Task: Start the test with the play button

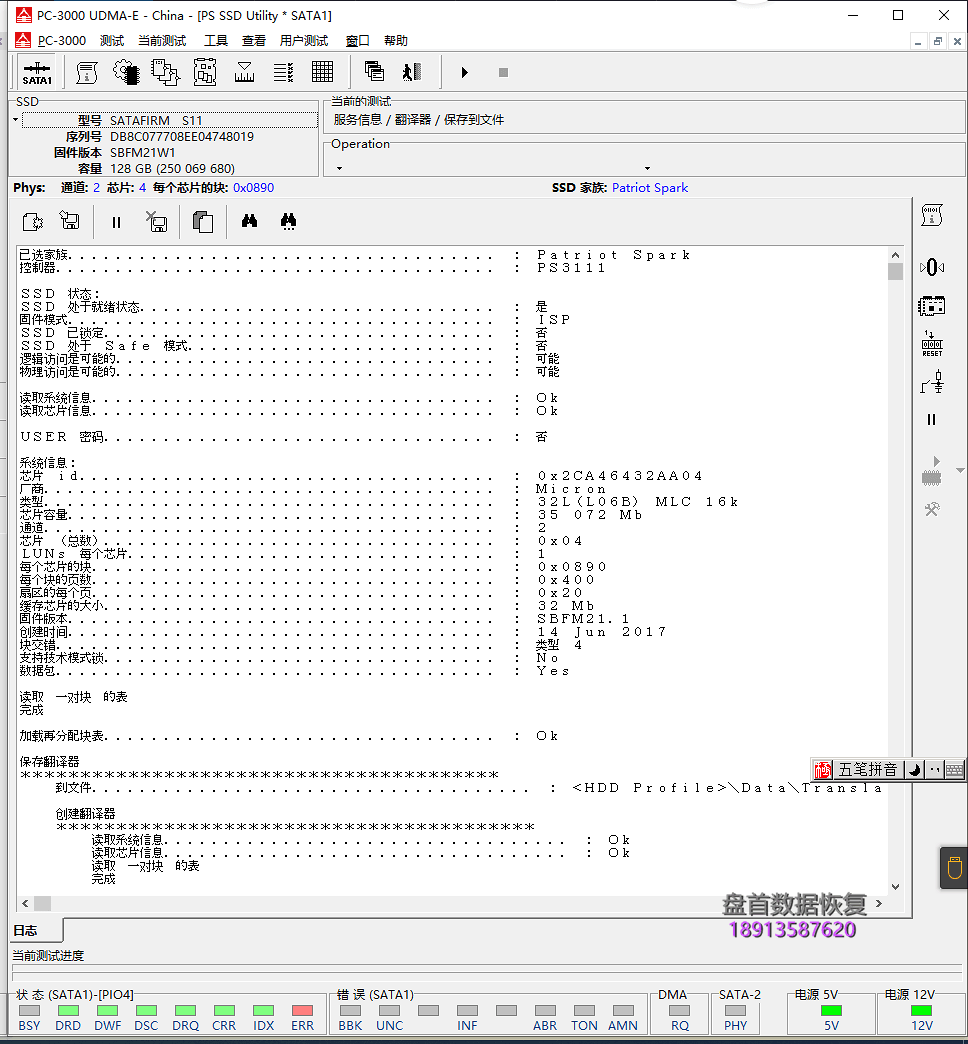Action: 465,72
